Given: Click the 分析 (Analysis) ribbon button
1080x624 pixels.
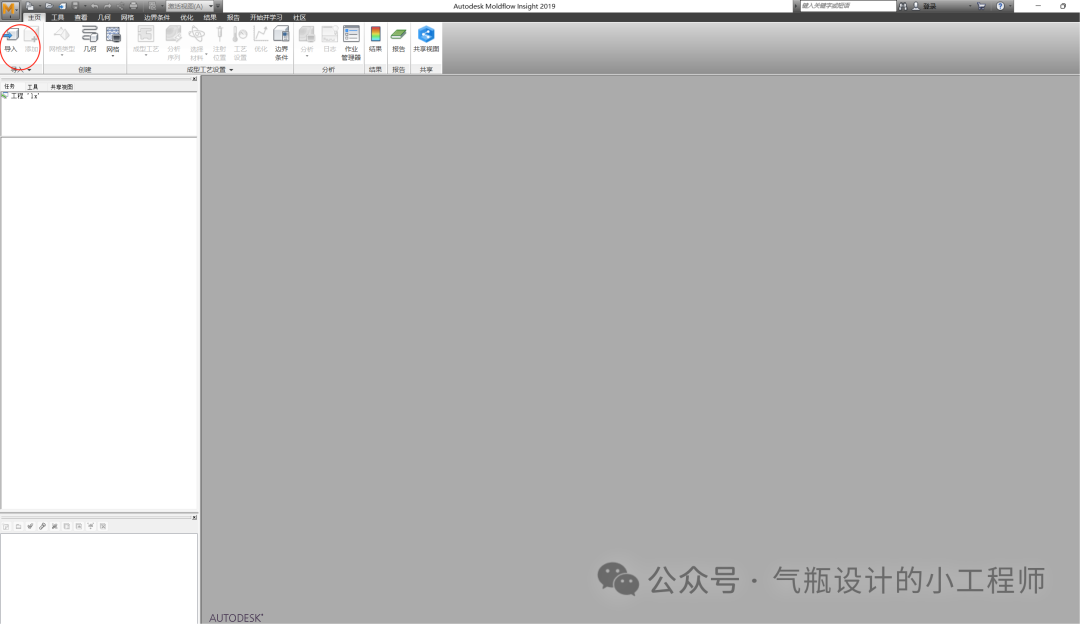Looking at the screenshot, I should click(307, 41).
